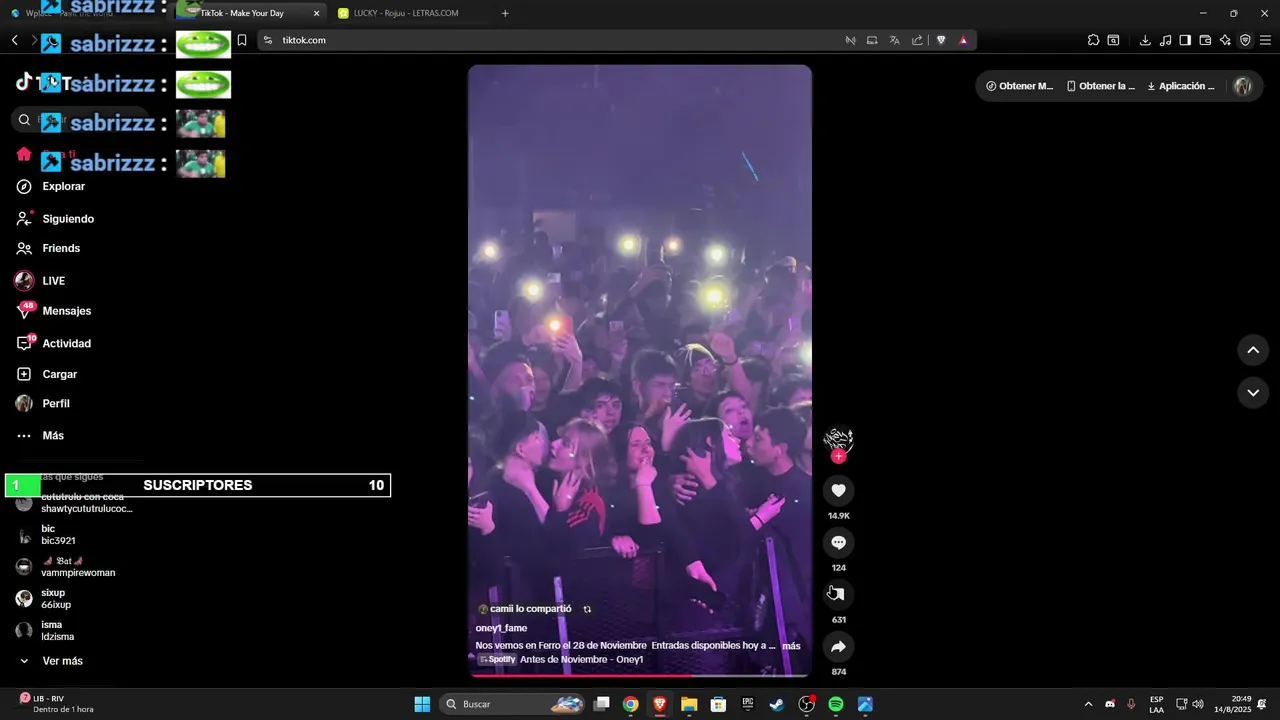
Task: Open the Brave Rewards triangle icon
Action: 963,40
